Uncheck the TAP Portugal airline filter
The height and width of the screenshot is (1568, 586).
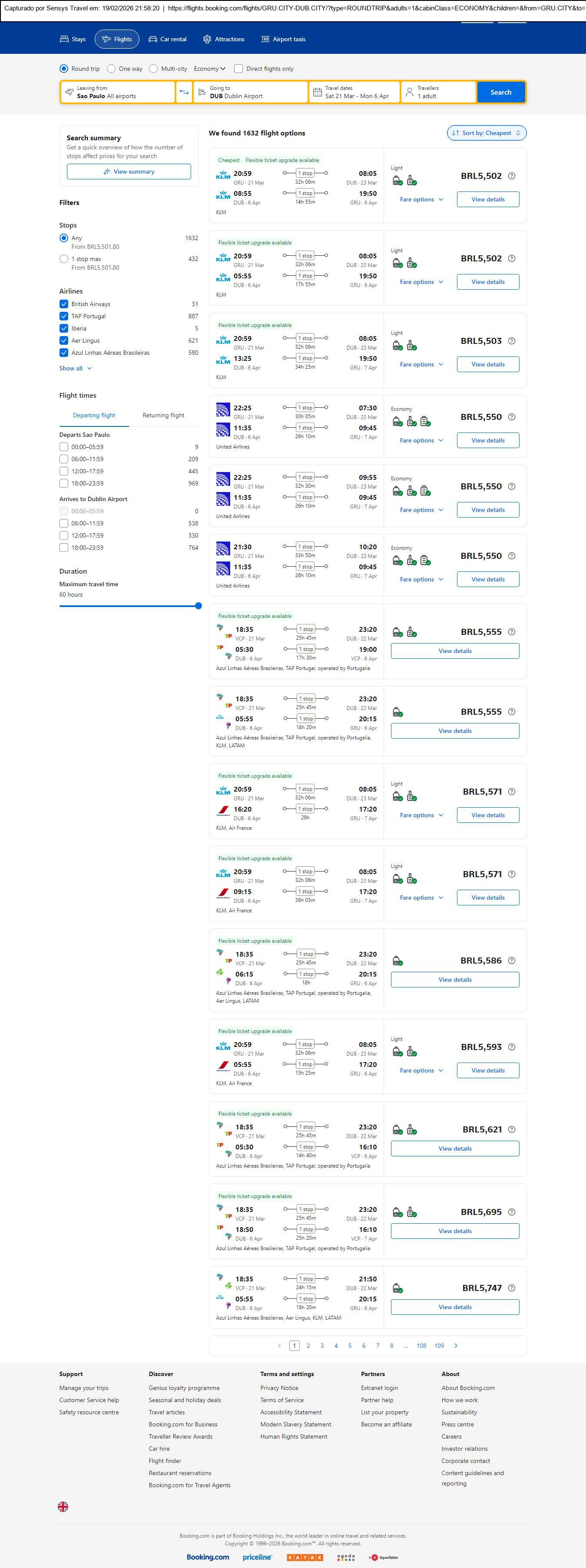pos(64,317)
